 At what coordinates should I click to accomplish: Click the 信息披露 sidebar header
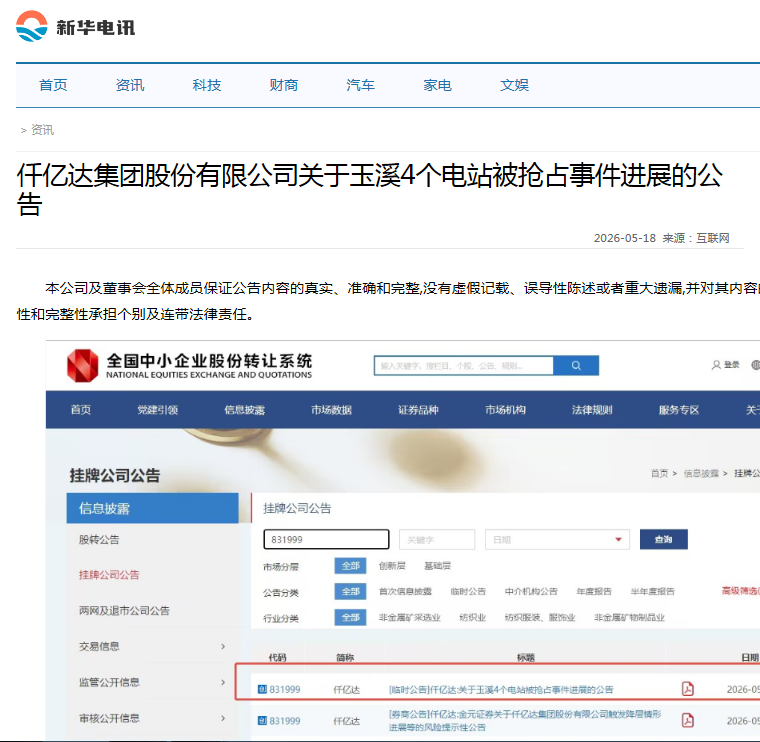152,508
